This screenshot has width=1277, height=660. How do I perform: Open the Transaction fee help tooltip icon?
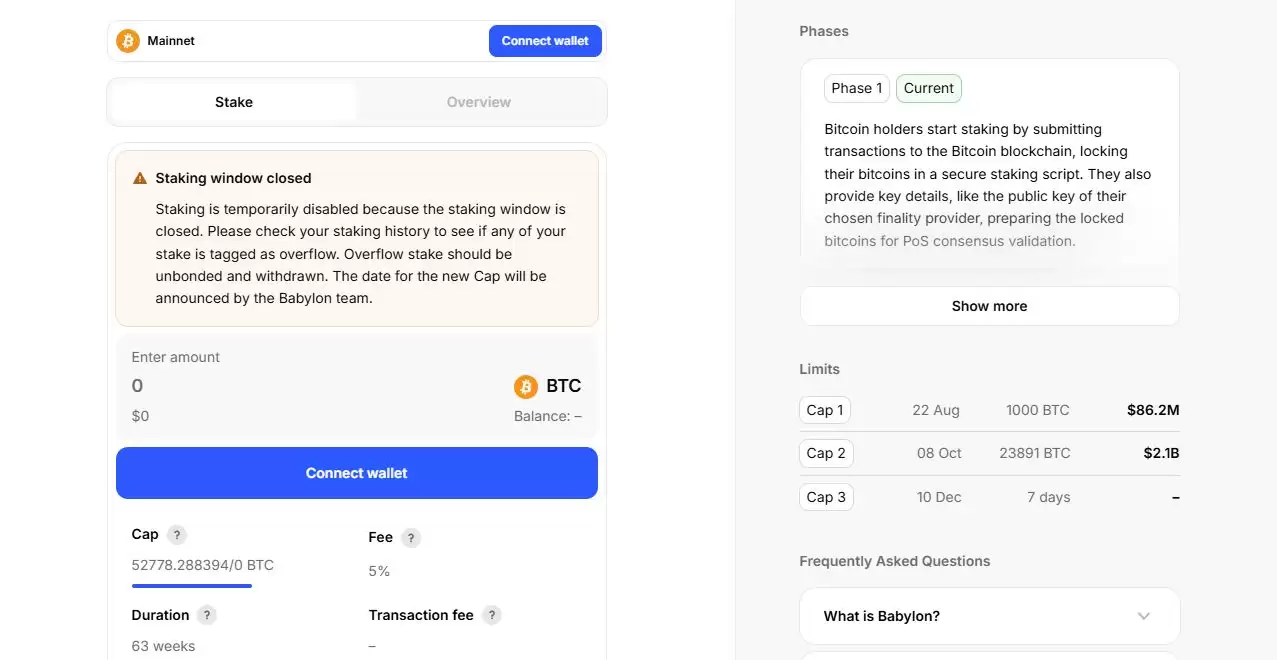tap(492, 615)
